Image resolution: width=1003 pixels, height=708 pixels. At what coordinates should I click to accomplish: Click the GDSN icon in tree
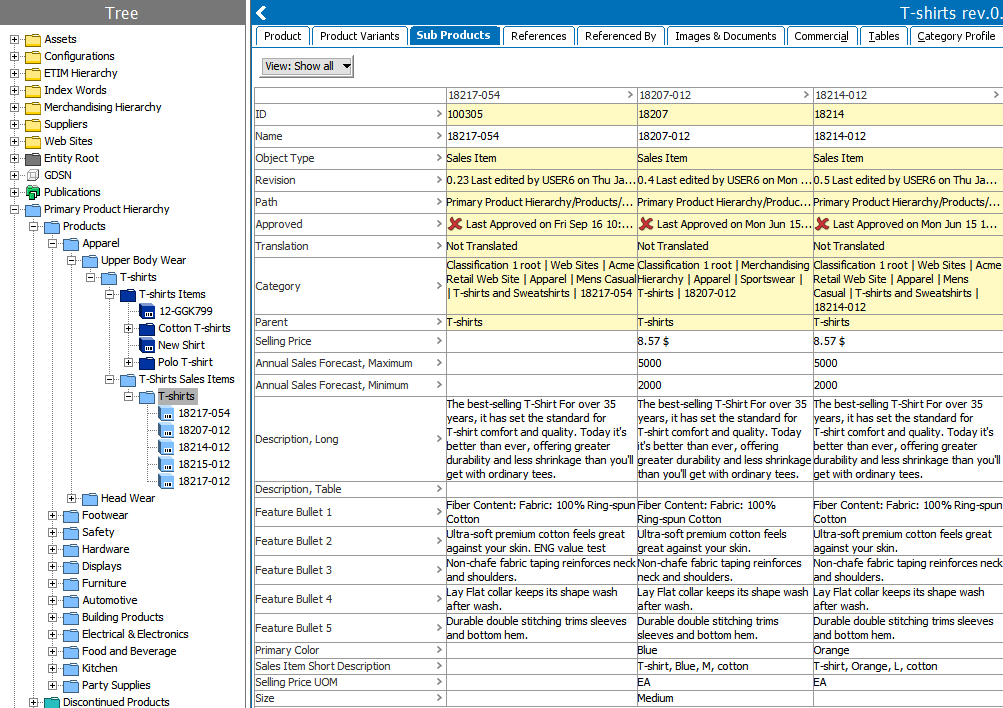click(x=33, y=175)
